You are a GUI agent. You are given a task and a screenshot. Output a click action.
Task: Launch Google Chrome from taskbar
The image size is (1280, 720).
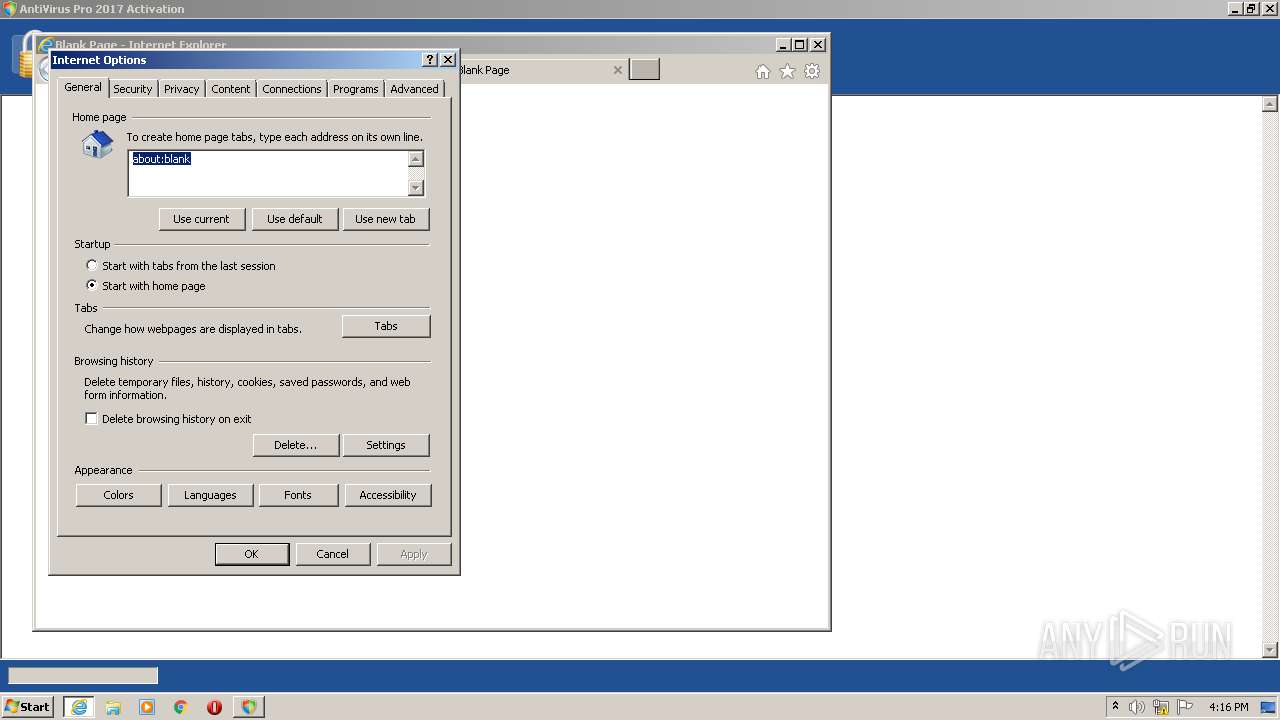[181, 707]
